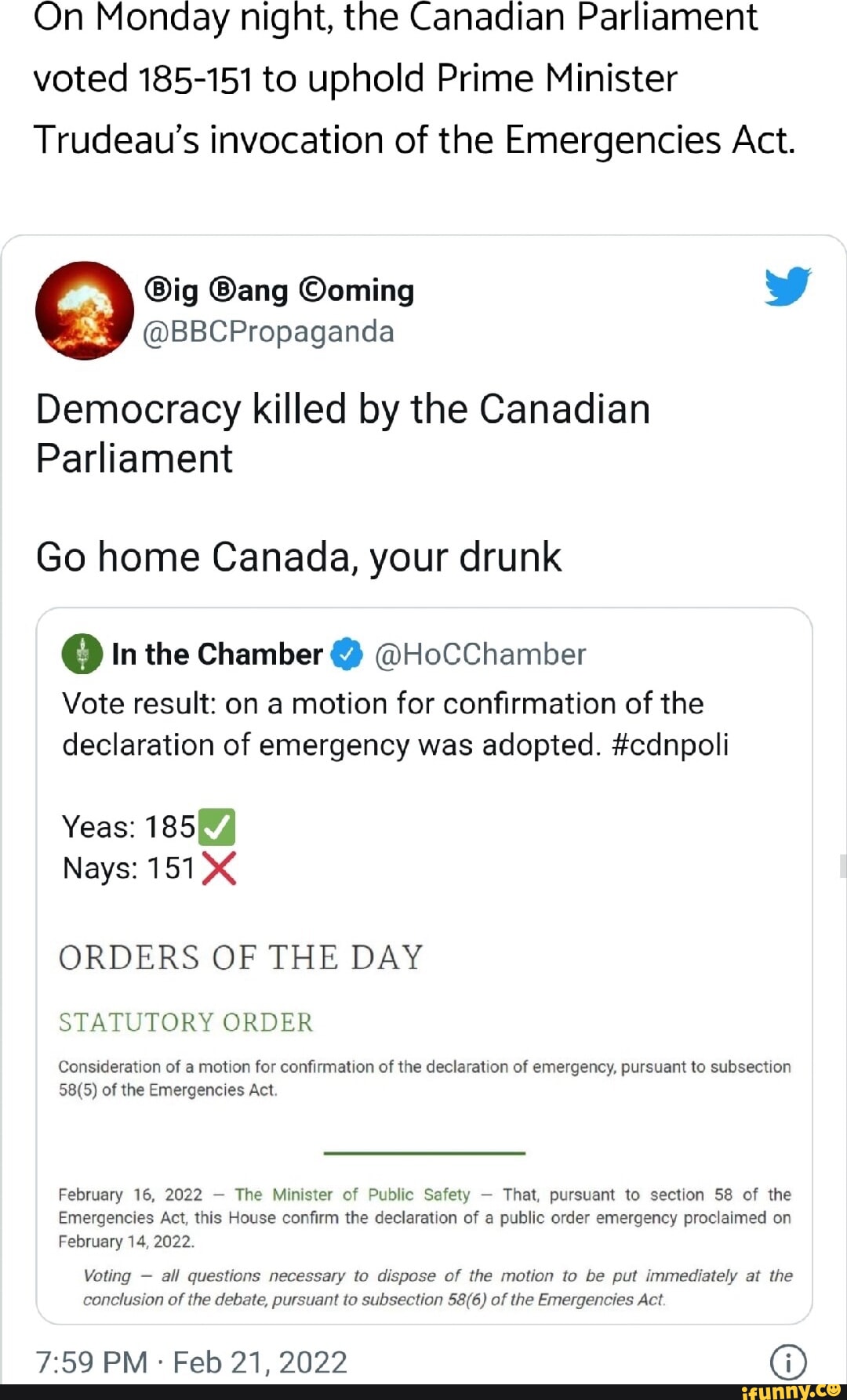Click the page scrollbar handle on right edge
847x1400 pixels.
(x=842, y=865)
